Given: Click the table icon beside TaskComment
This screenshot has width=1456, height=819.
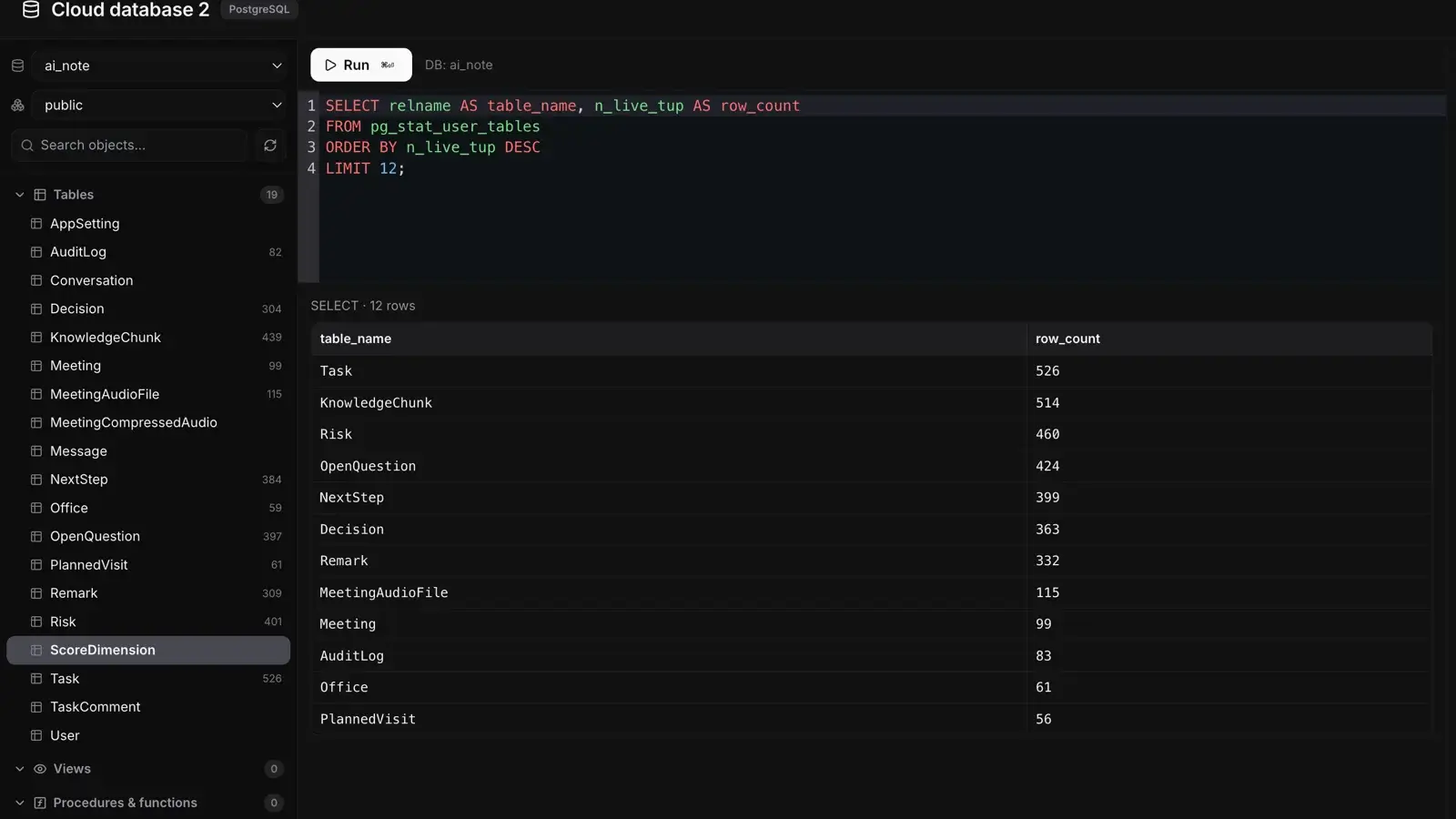Looking at the screenshot, I should coord(36,707).
